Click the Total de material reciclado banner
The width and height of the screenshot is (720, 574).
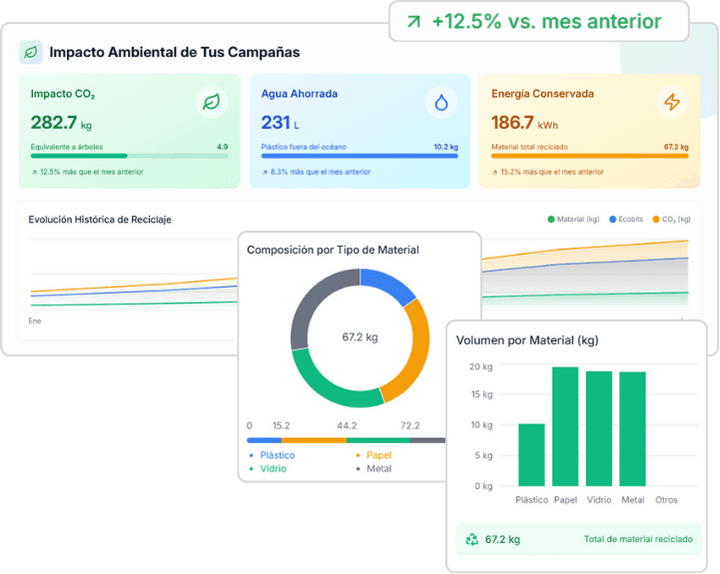point(579,539)
